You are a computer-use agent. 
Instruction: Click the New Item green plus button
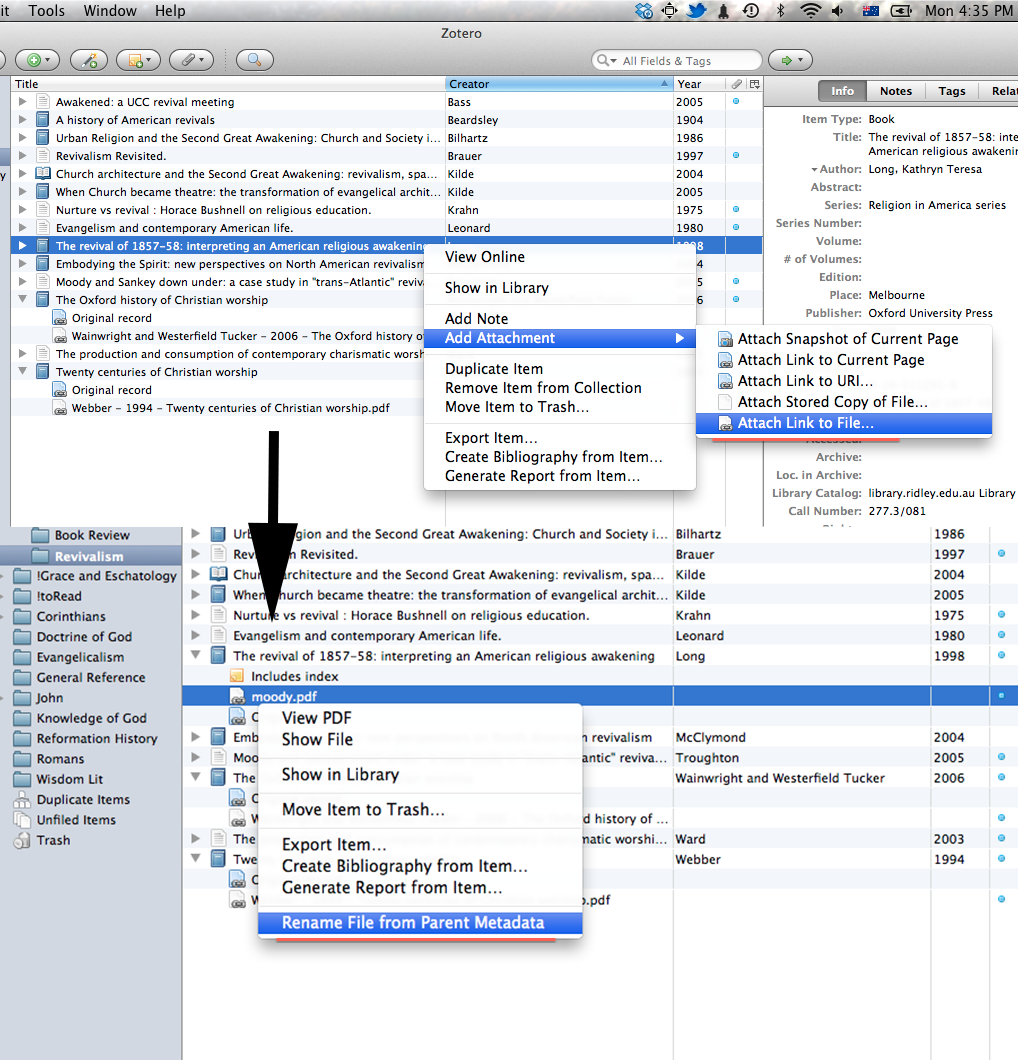(x=38, y=61)
